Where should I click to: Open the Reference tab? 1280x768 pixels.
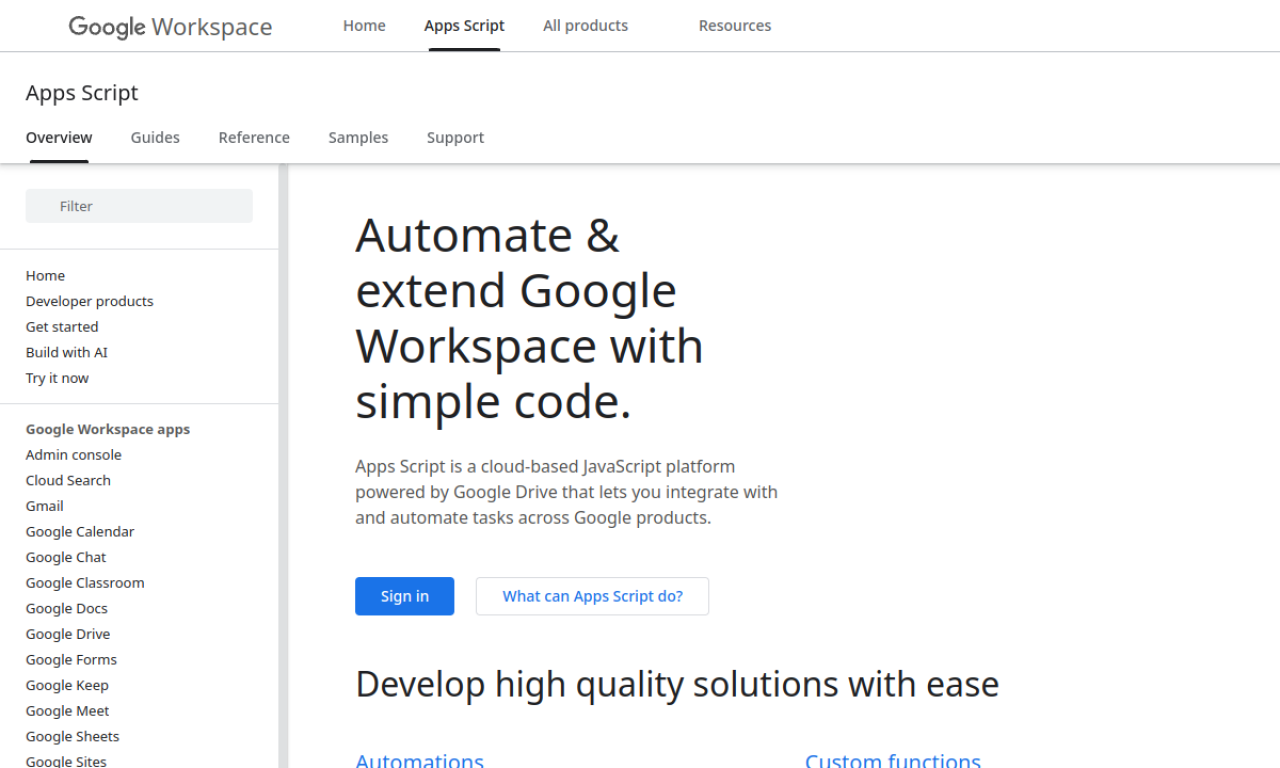(x=254, y=137)
